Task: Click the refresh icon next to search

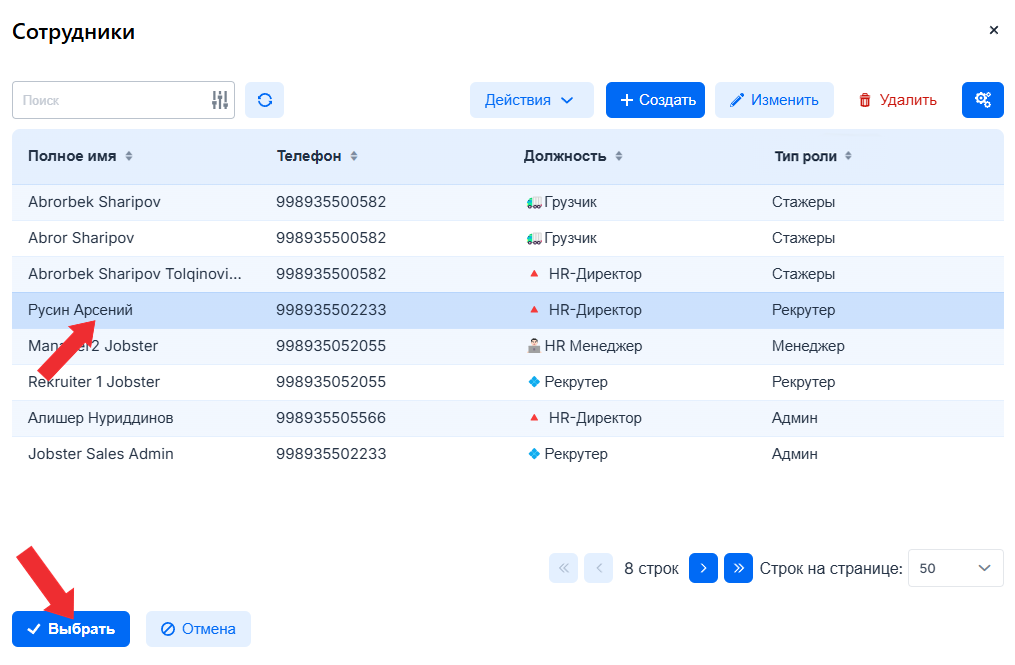Action: tap(264, 100)
